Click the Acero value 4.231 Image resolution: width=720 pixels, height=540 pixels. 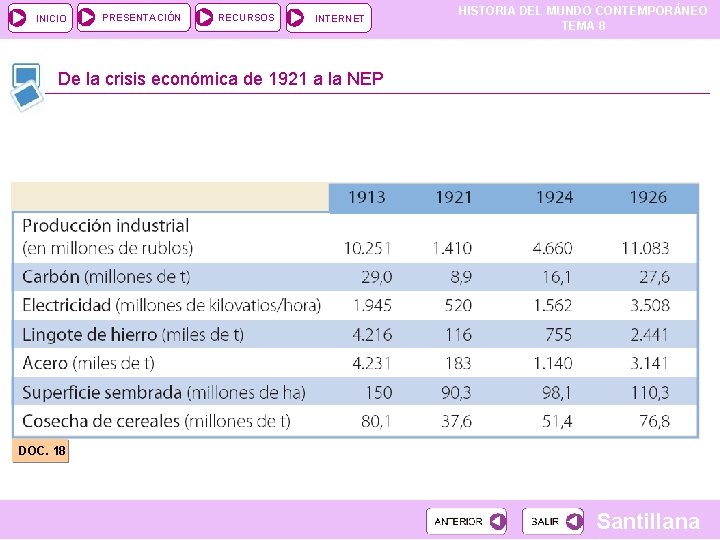click(371, 363)
